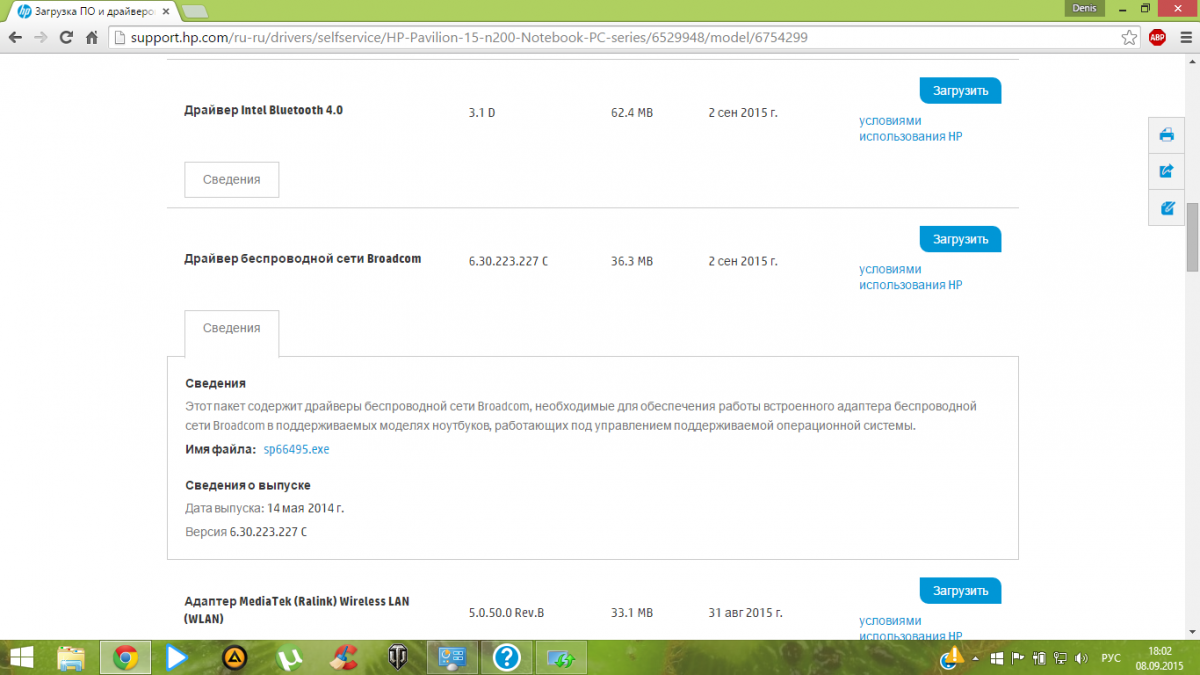Print the page using the printer icon
The width and height of the screenshot is (1200, 675).
1166,135
